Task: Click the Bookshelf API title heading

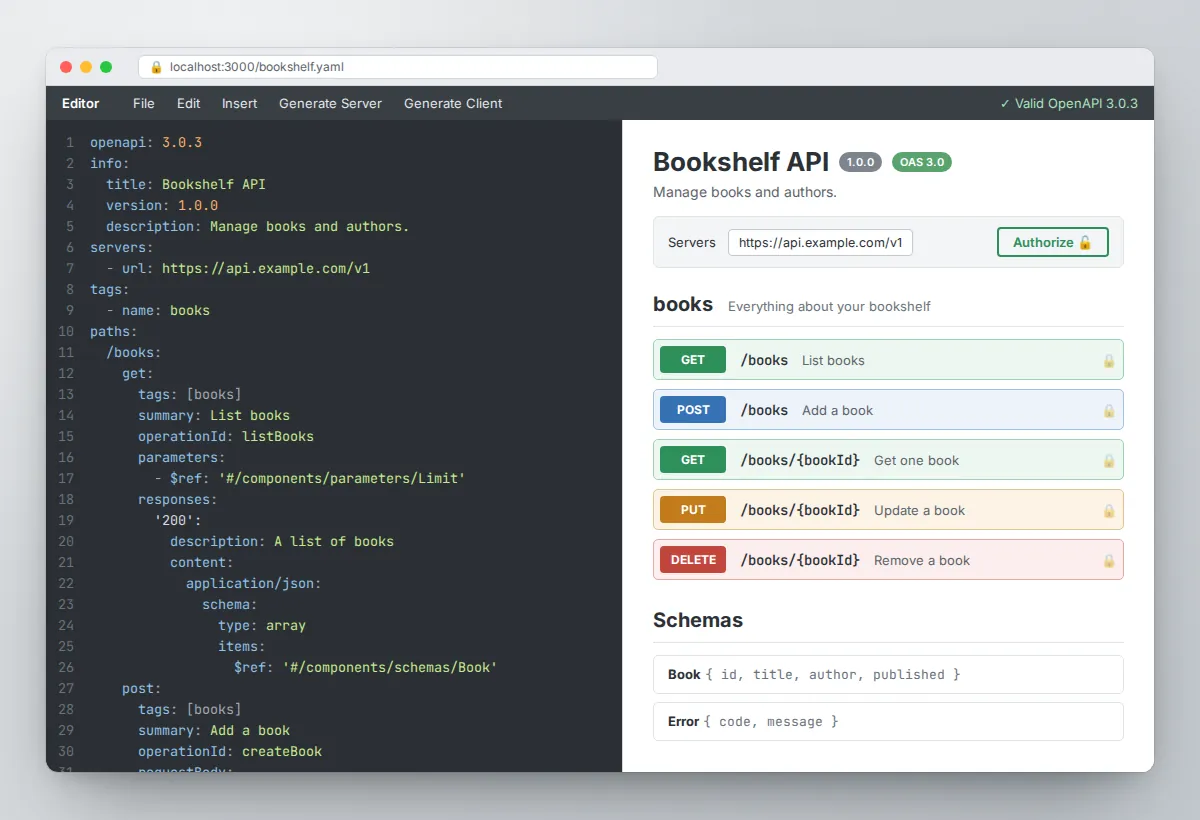Action: click(x=741, y=162)
